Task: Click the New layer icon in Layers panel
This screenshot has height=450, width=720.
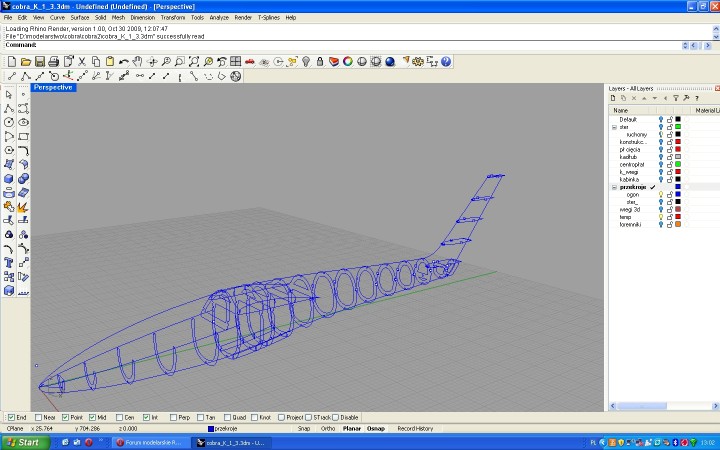Action: click(x=613, y=98)
